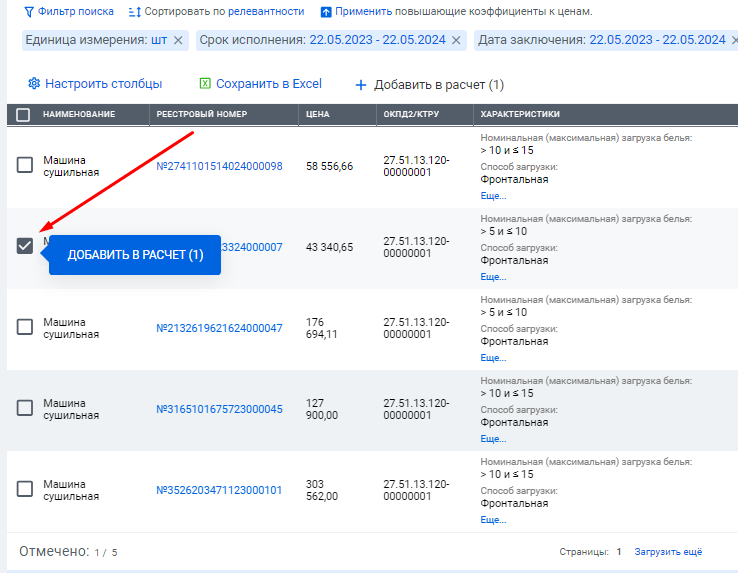Click the price coefficients arrow icon

(326, 12)
